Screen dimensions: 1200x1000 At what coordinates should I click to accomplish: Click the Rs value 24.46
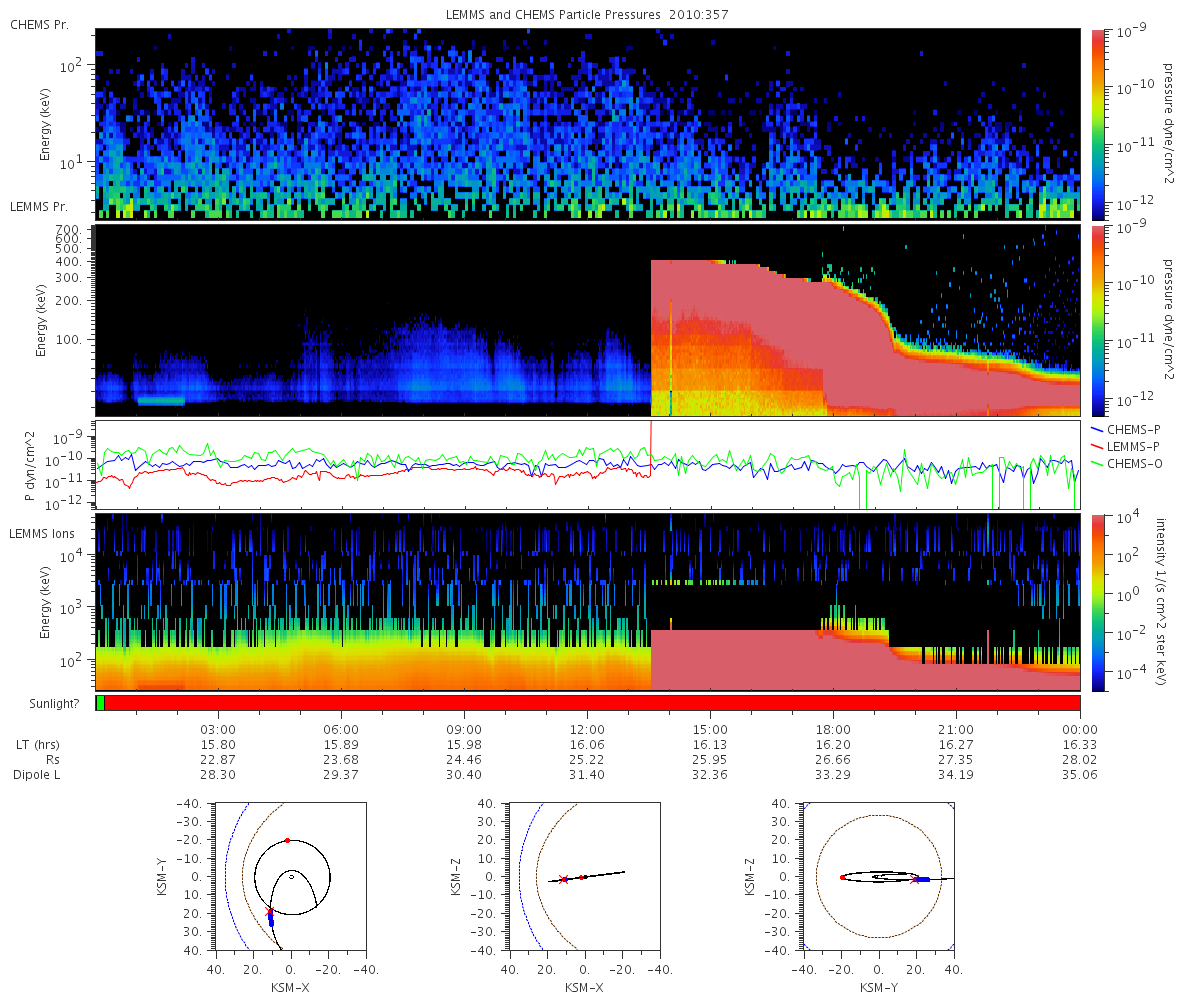pos(464,759)
